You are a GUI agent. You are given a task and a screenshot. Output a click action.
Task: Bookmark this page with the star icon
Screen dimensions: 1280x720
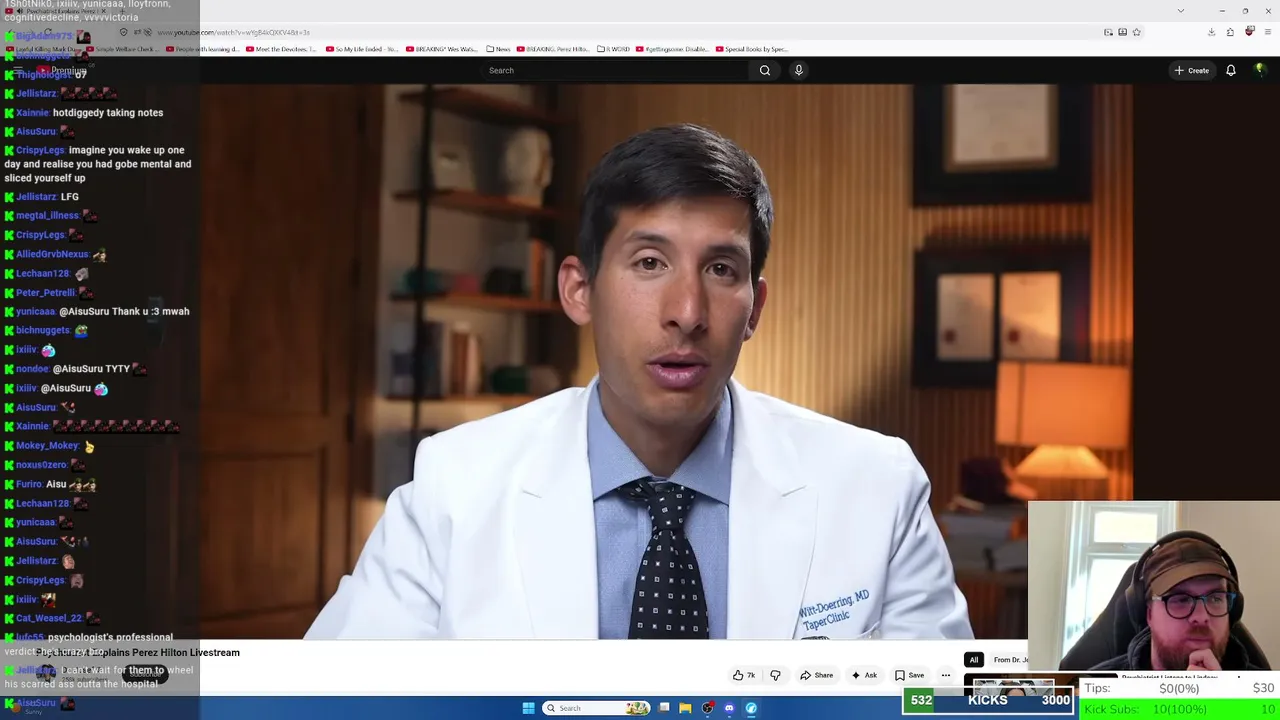[1136, 32]
